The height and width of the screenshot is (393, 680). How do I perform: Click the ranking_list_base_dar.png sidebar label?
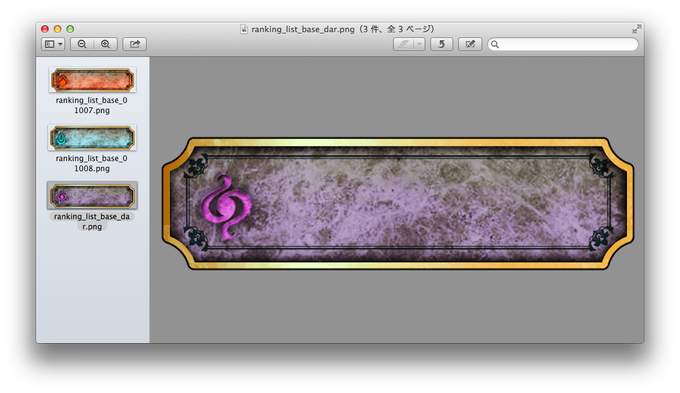[x=92, y=221]
